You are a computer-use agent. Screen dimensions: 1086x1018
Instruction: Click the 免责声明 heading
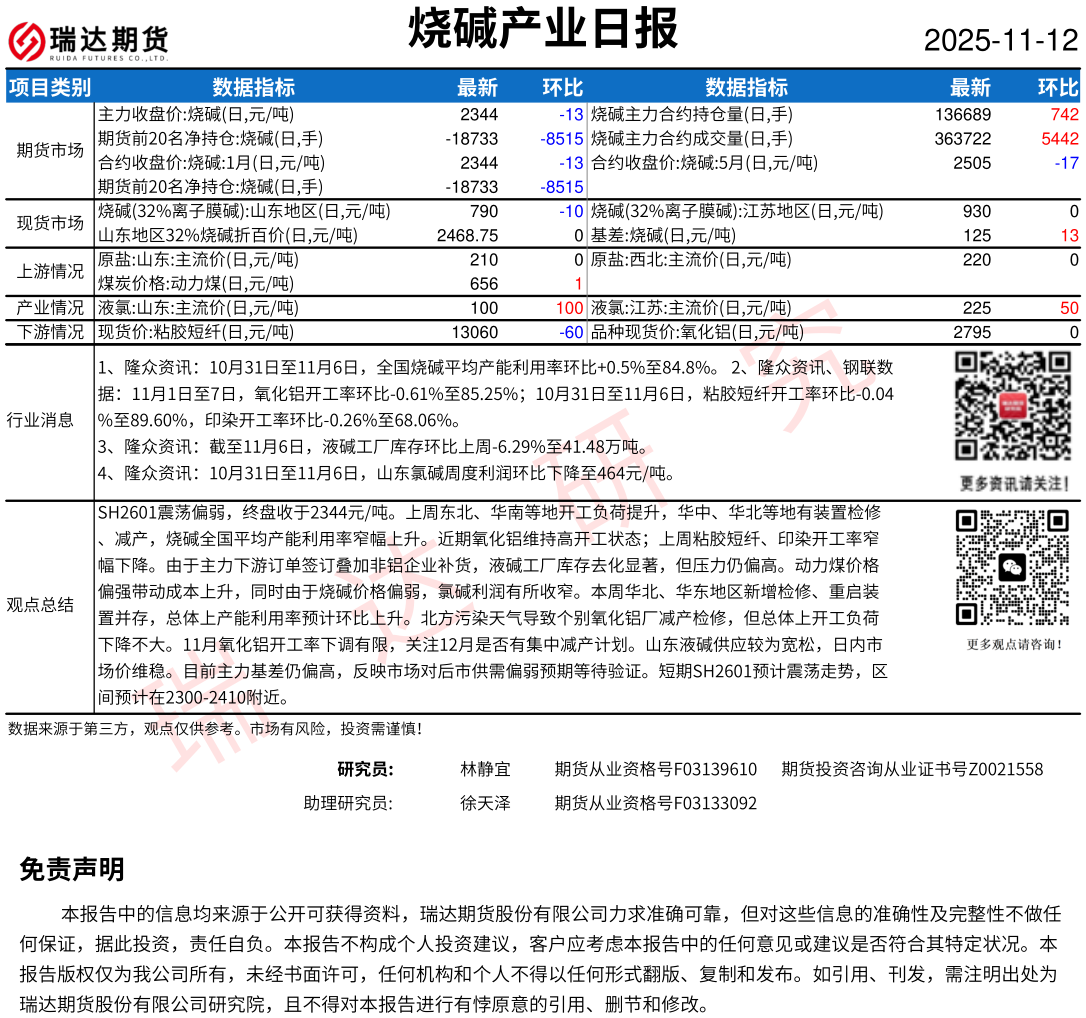72,869
